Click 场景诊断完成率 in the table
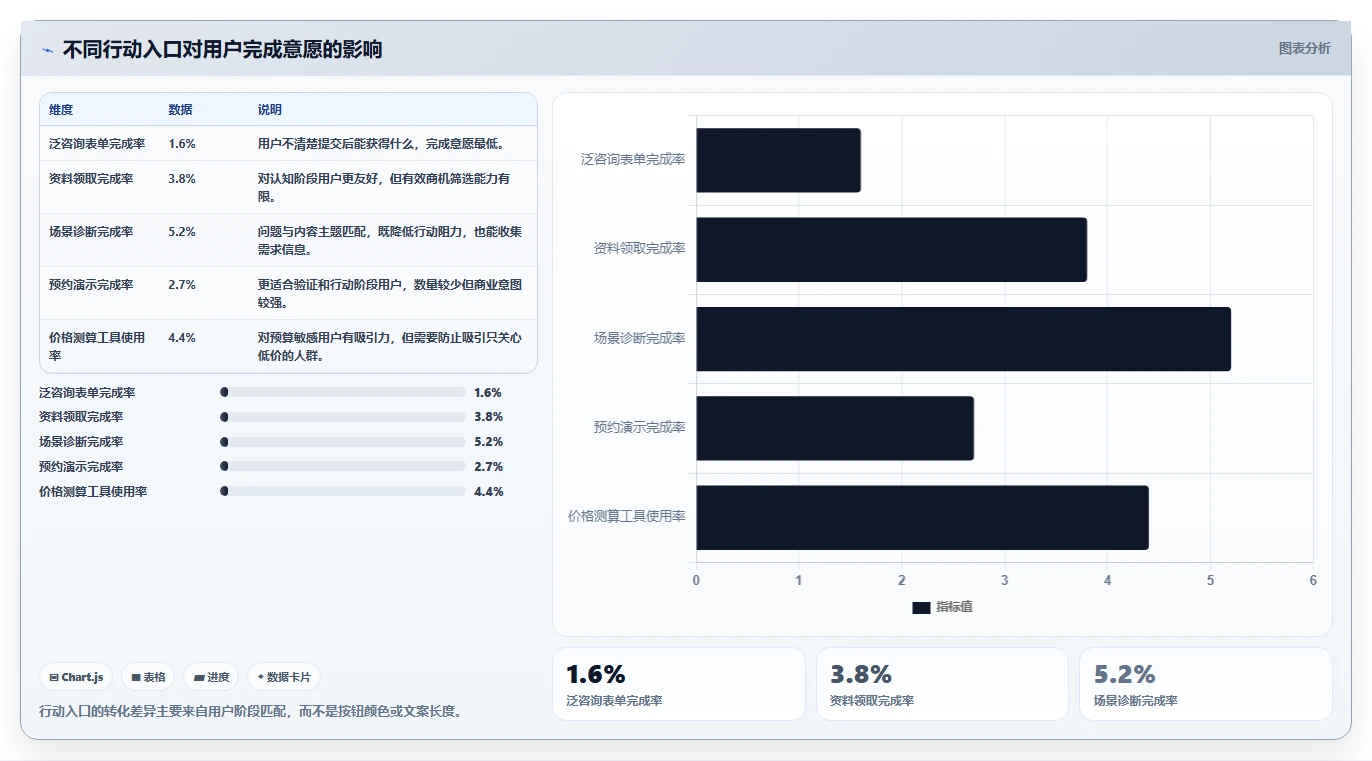The height and width of the screenshot is (761, 1372). tap(91, 232)
